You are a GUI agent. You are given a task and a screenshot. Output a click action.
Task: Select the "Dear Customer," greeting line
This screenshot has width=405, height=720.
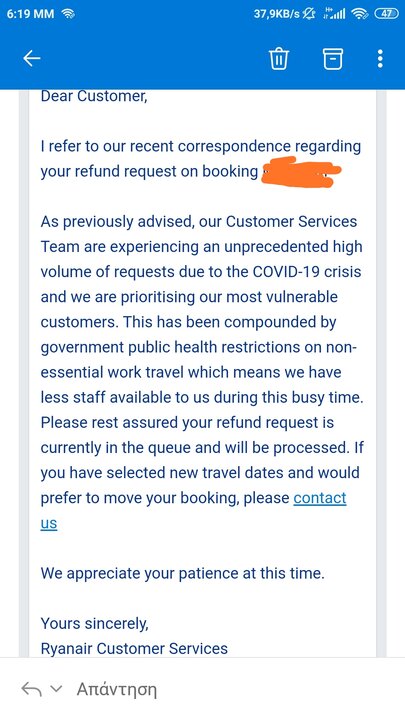pyautogui.click(x=94, y=96)
